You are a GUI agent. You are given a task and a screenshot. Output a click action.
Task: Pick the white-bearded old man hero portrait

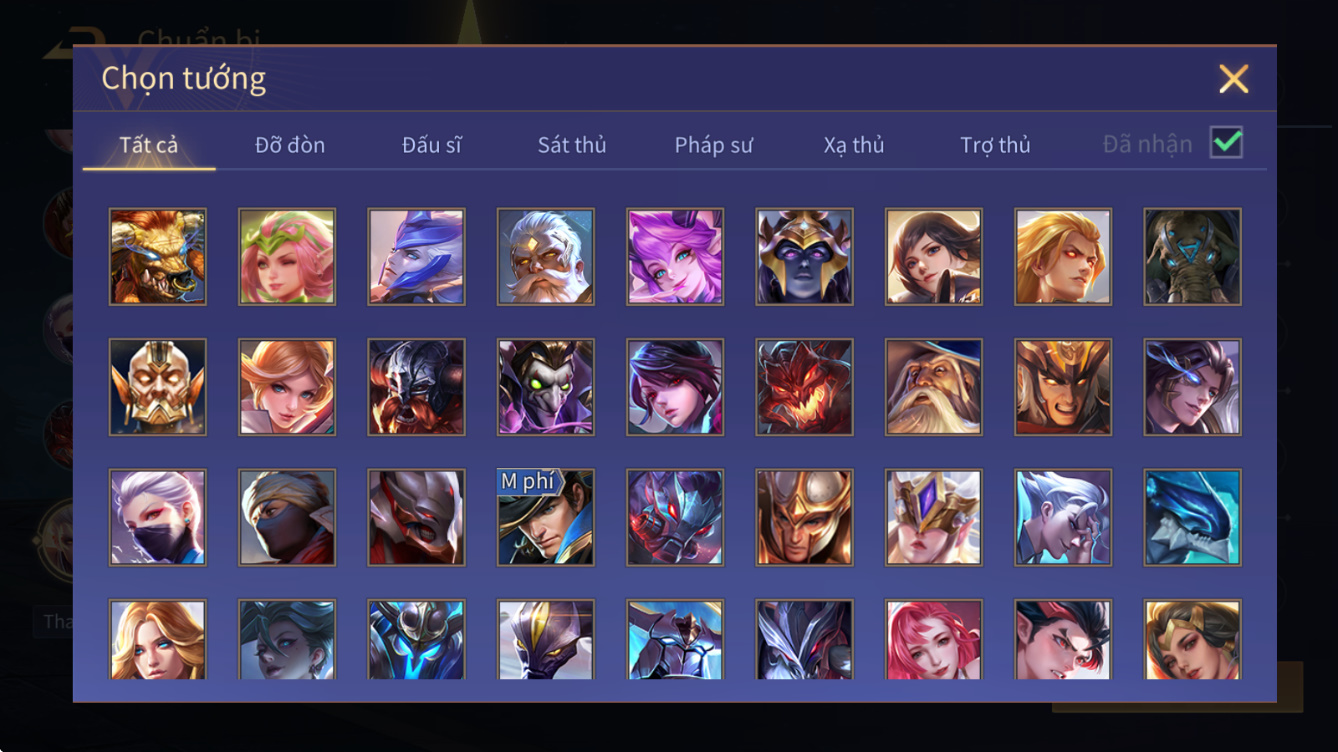click(546, 256)
